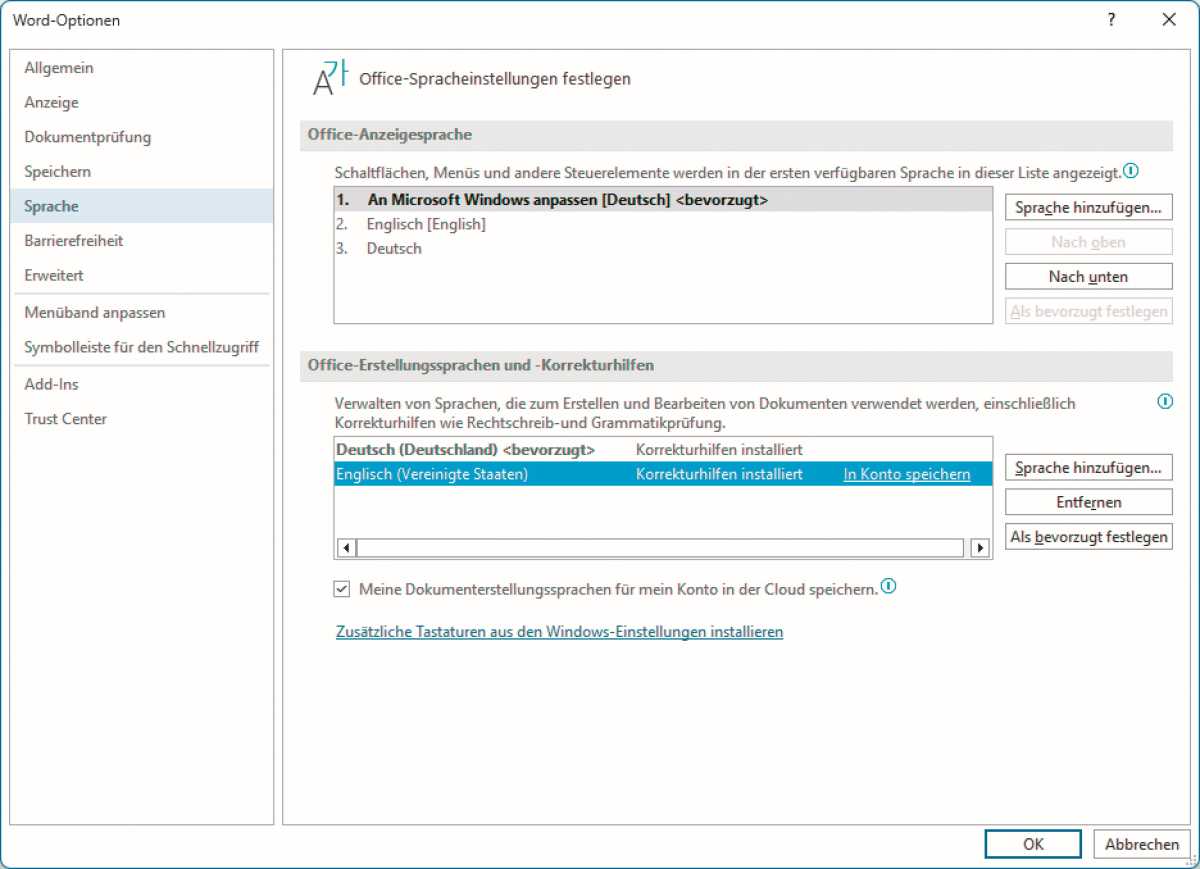Click the horizontal scrollbar track in authoring list
1200x869 pixels.
[x=660, y=547]
